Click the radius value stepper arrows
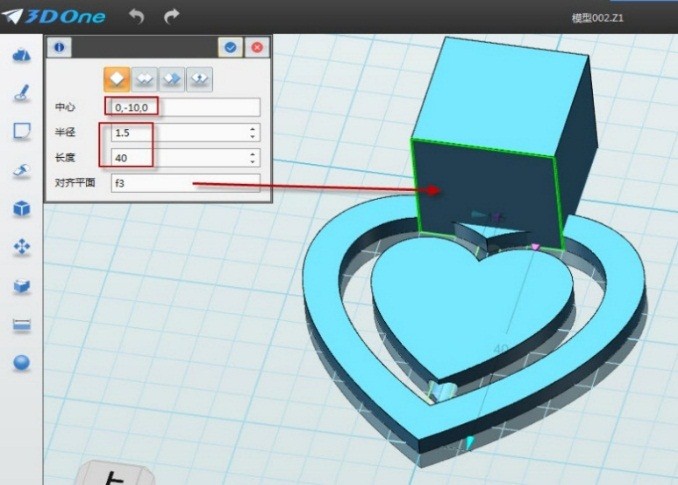This screenshot has height=485, width=678. [x=252, y=132]
